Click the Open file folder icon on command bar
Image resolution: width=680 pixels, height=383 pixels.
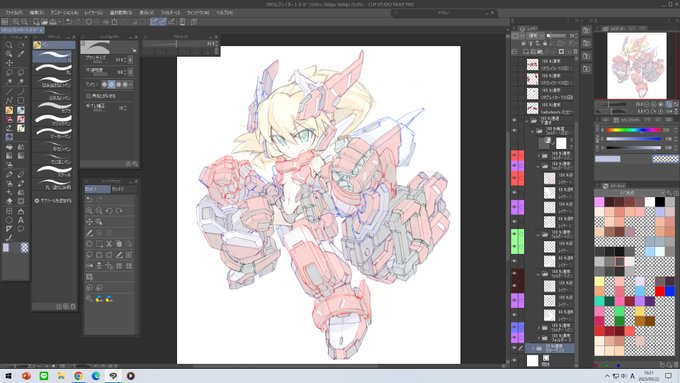45,22
